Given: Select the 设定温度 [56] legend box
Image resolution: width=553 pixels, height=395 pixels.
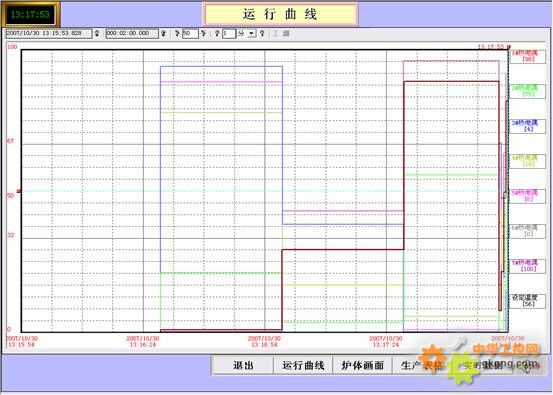Looking at the screenshot, I should (x=527, y=301).
